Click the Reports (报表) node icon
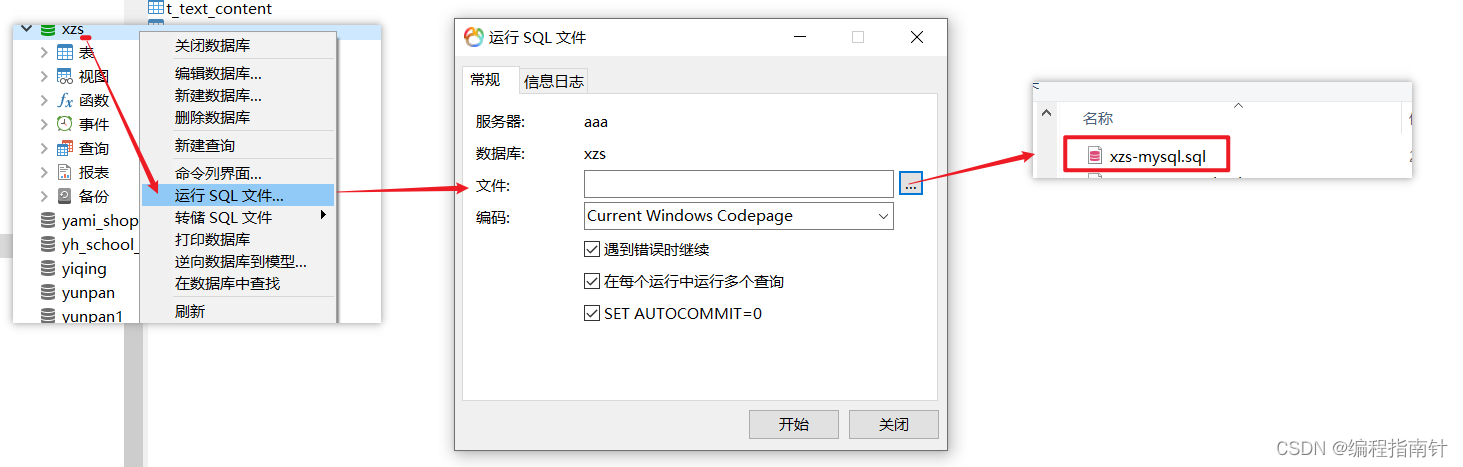This screenshot has height=467, width=1463. pos(65,172)
